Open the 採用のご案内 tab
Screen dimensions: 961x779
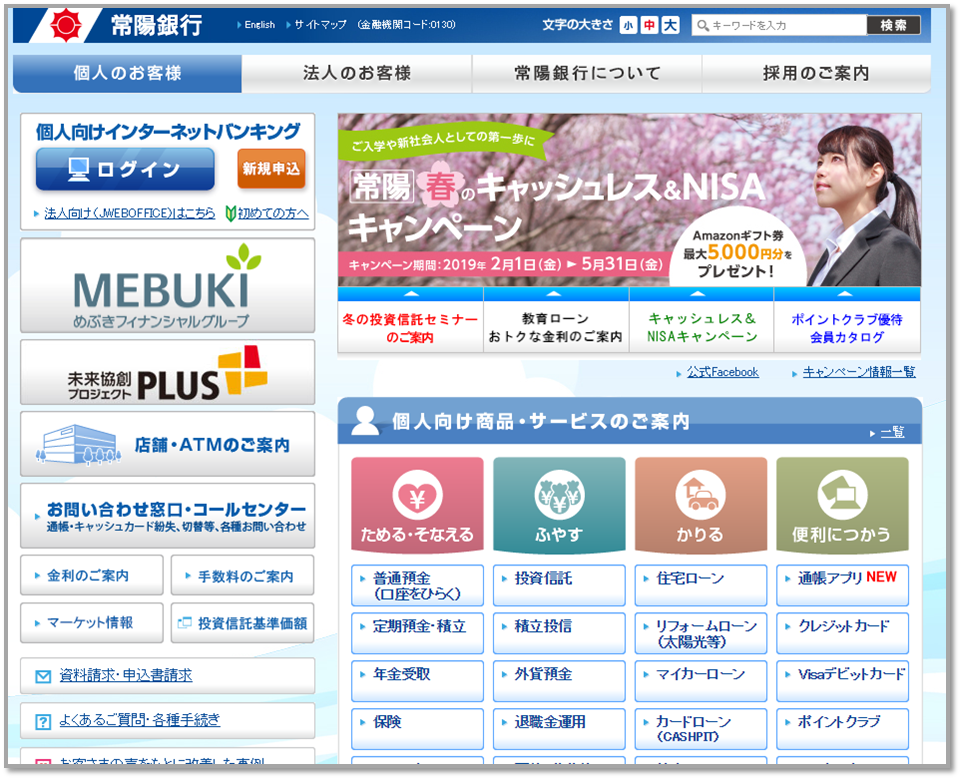pos(816,73)
